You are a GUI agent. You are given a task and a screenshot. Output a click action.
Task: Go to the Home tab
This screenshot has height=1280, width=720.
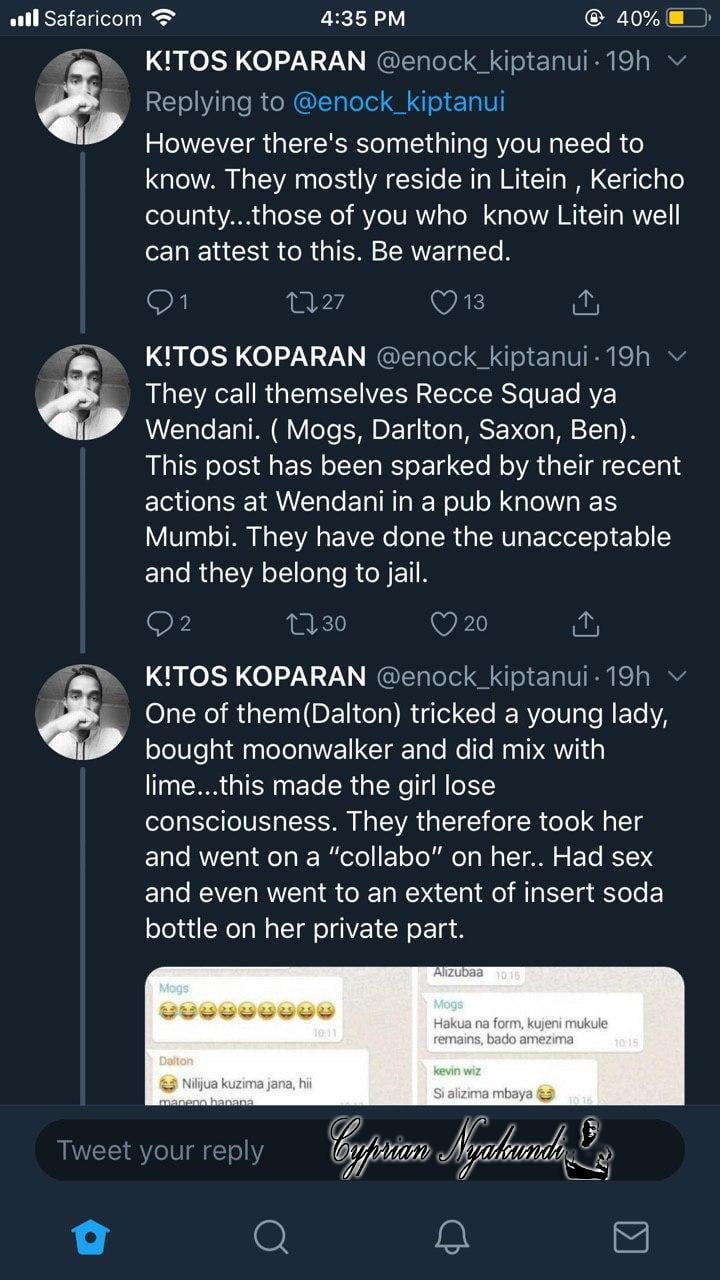[90, 1237]
